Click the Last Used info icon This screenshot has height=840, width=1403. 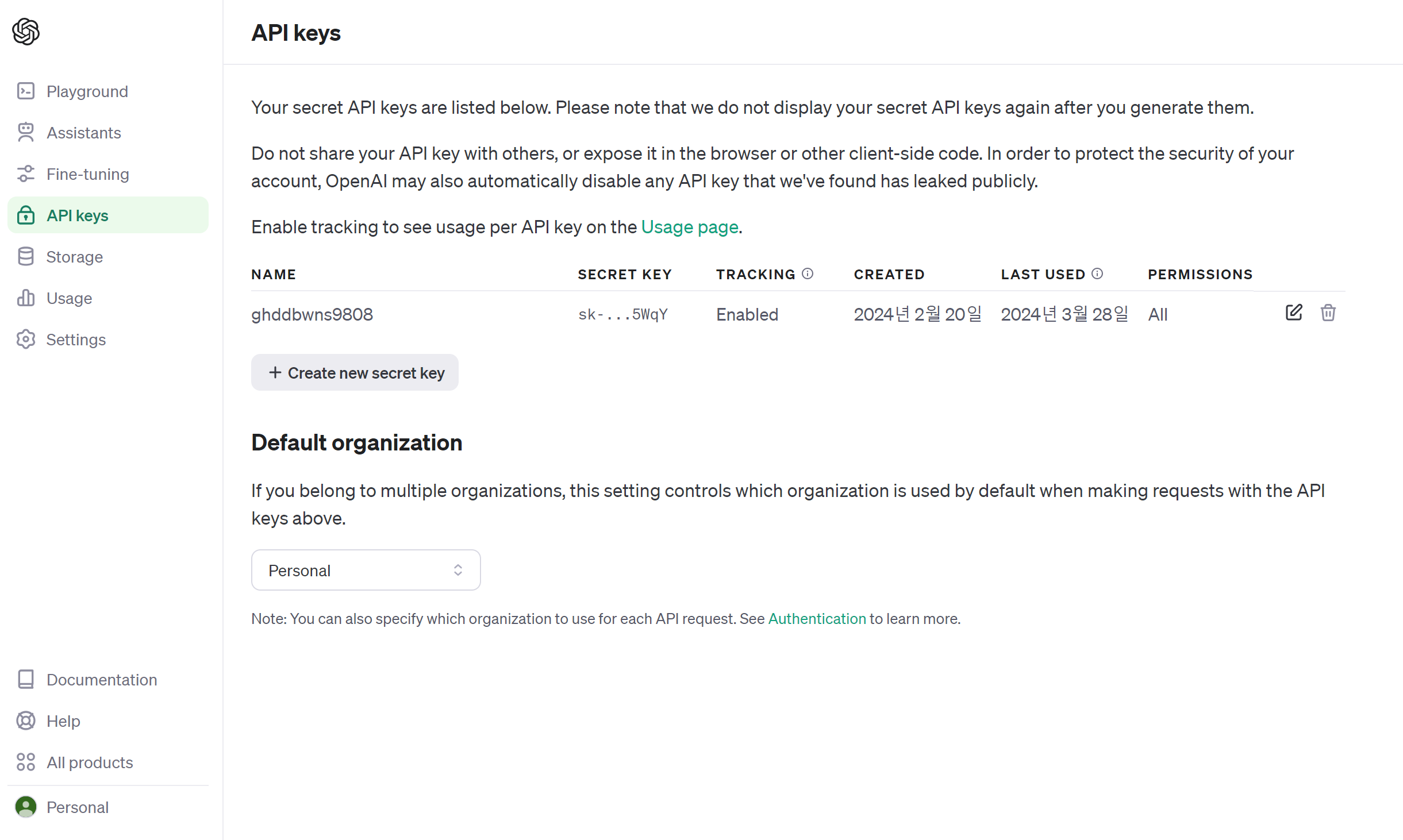tap(1097, 274)
